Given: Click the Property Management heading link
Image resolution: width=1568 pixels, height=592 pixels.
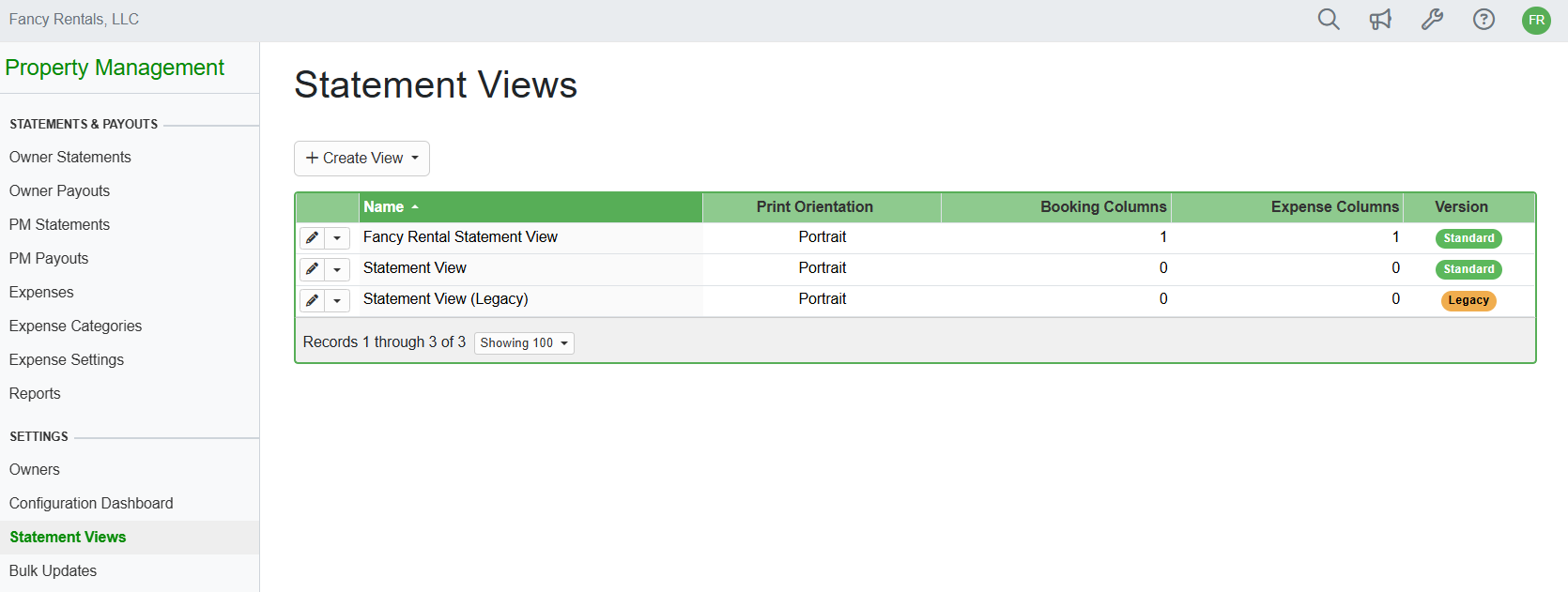Looking at the screenshot, I should tap(115, 68).
